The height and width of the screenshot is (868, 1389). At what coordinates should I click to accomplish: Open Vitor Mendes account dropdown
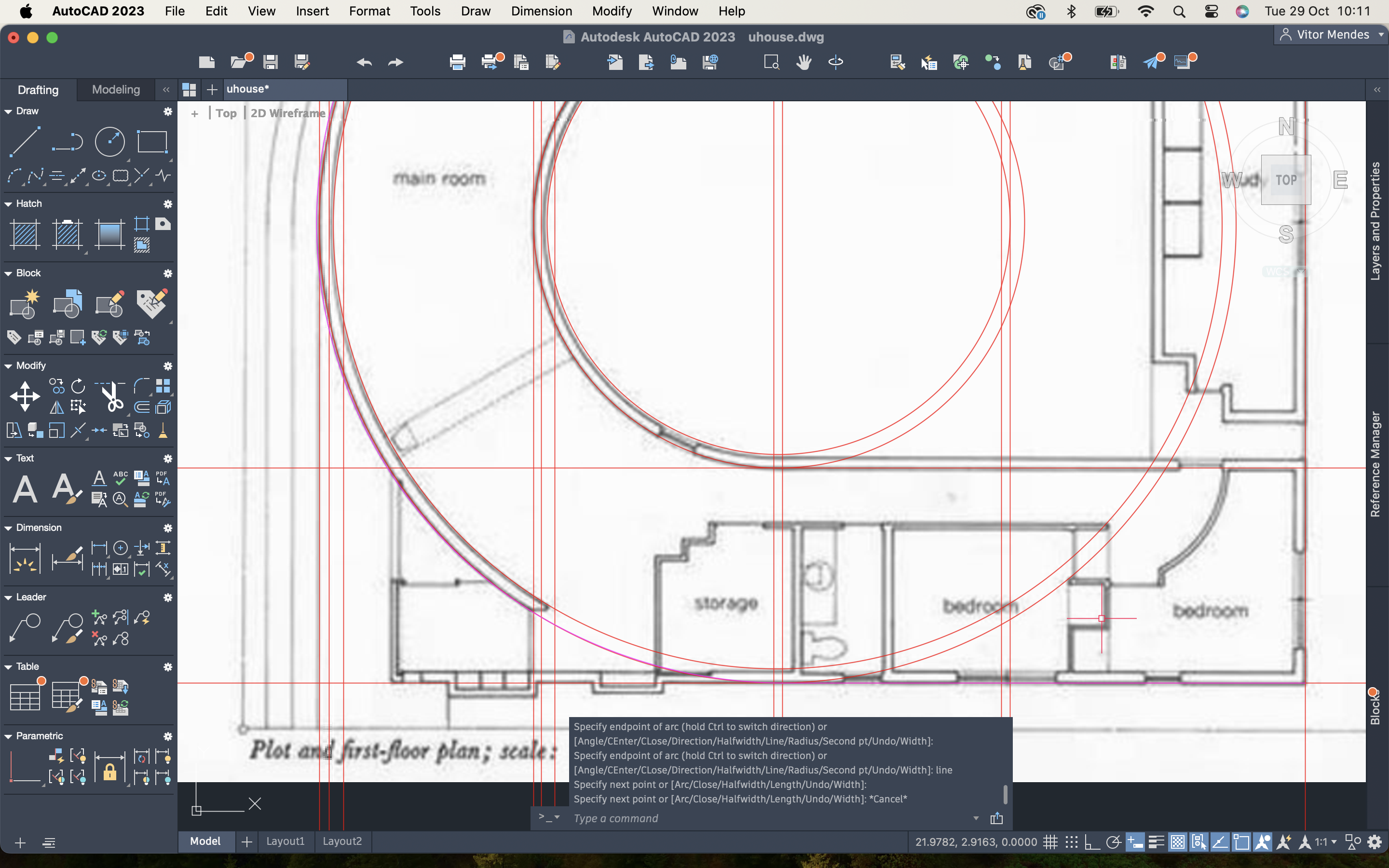(x=1332, y=34)
